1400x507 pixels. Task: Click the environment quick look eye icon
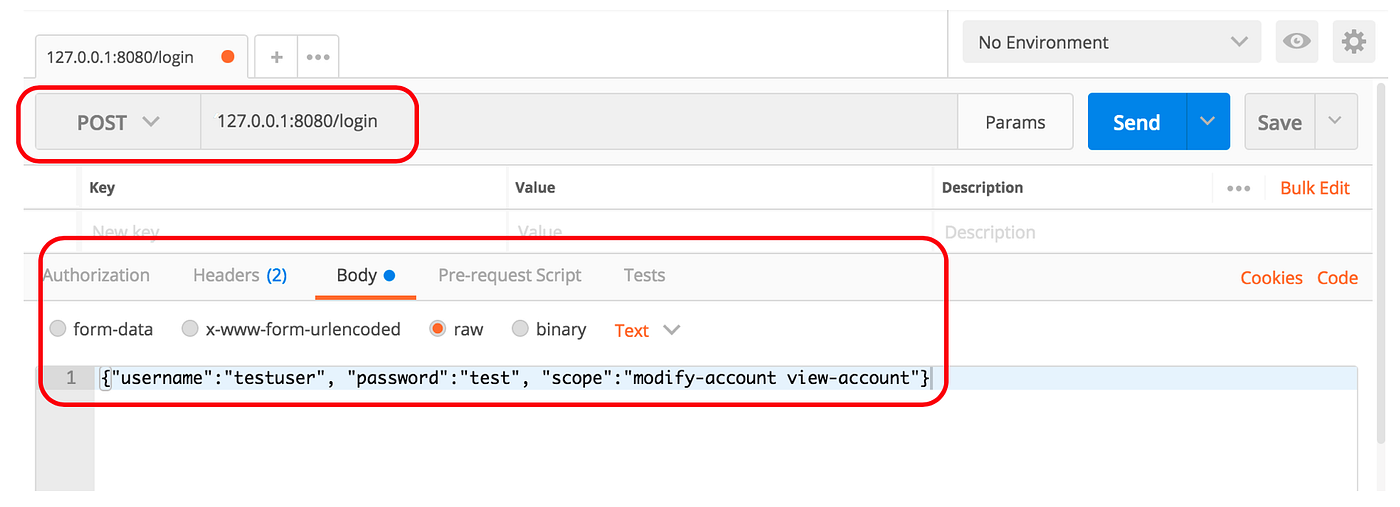(1297, 42)
